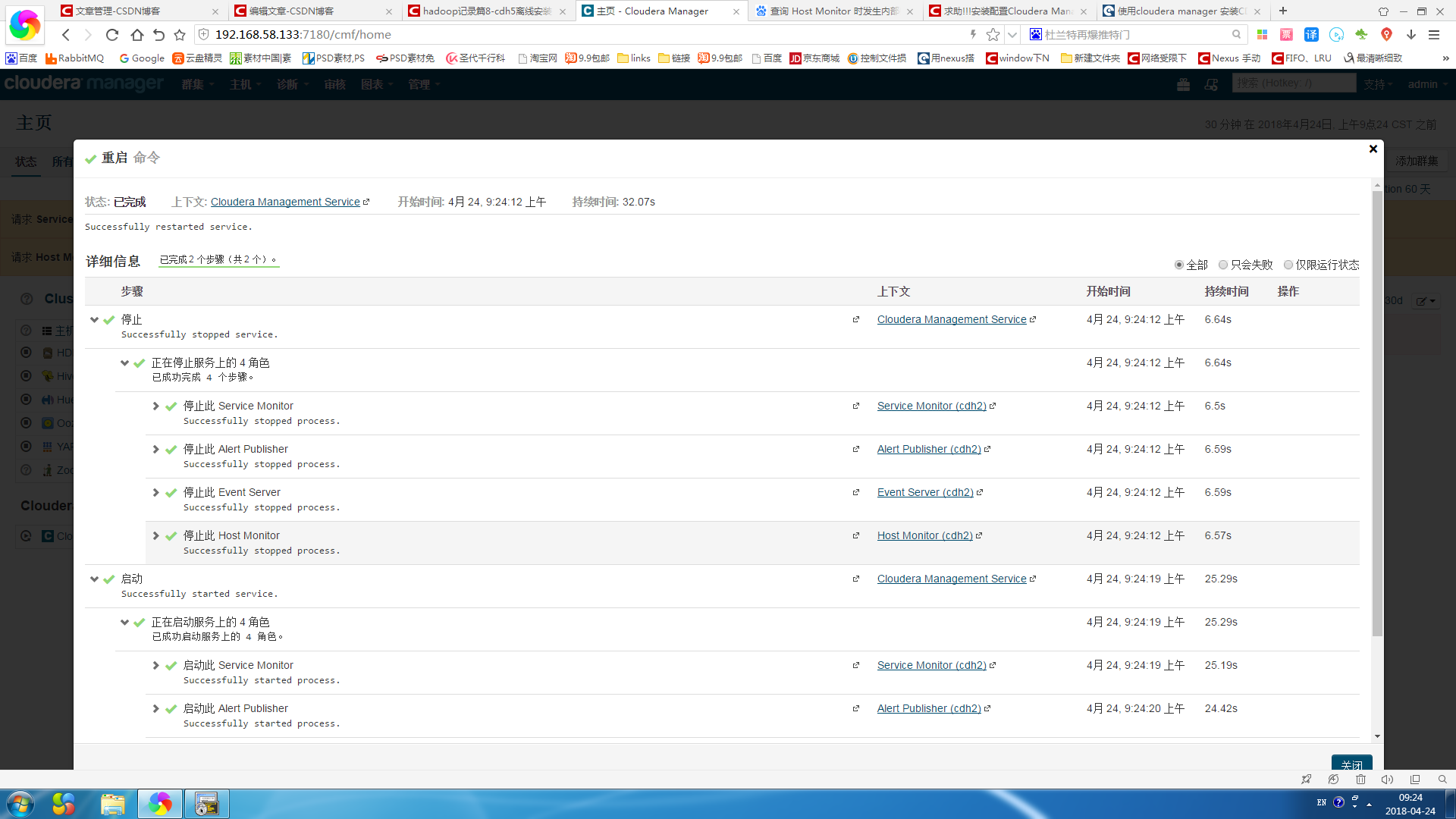Screen dimensions: 1456x819
Task: Open popout icon for 启动此 Service Monitor
Action: coord(856,666)
